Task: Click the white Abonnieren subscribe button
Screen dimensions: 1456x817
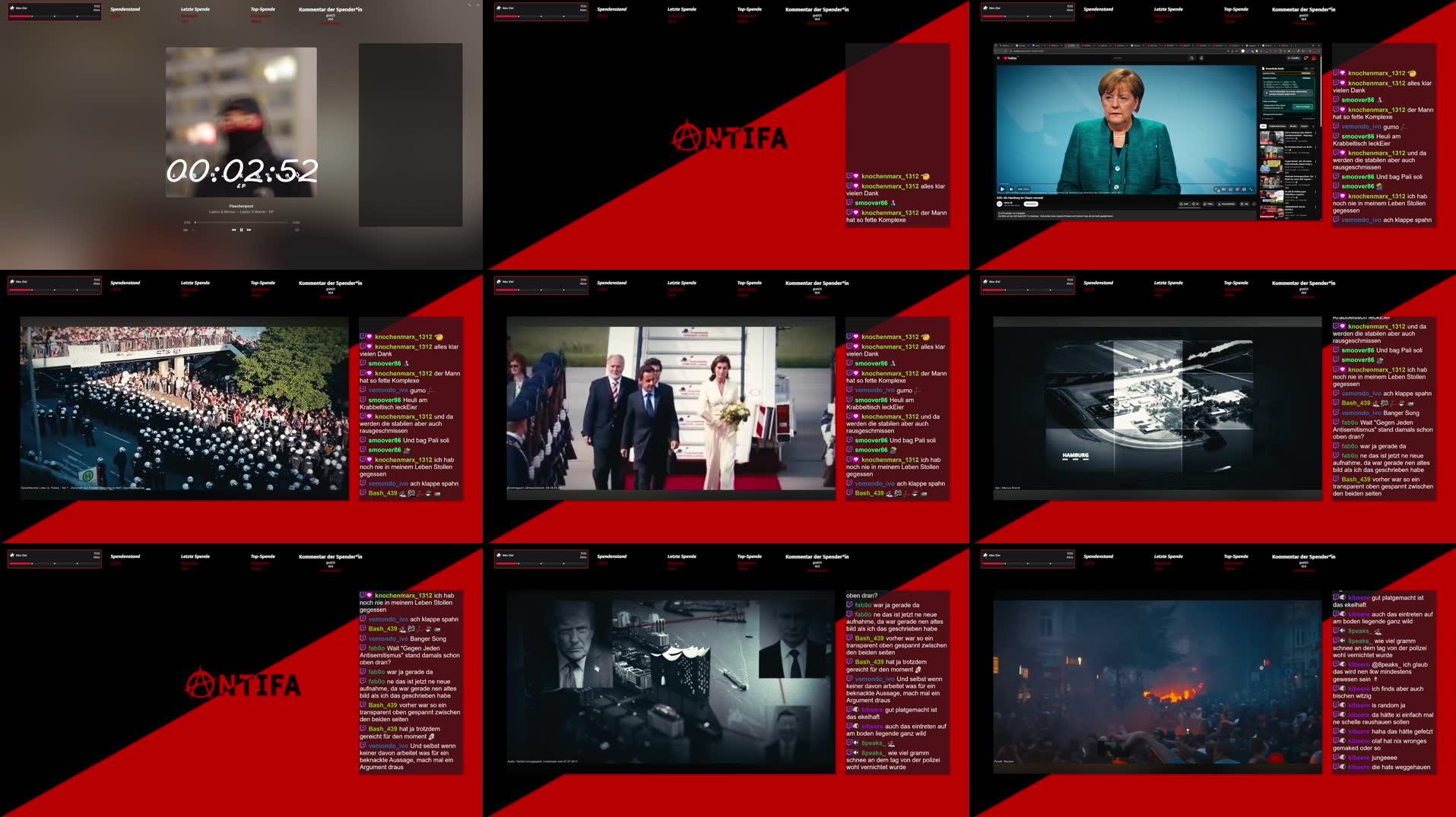Action: [x=1031, y=204]
